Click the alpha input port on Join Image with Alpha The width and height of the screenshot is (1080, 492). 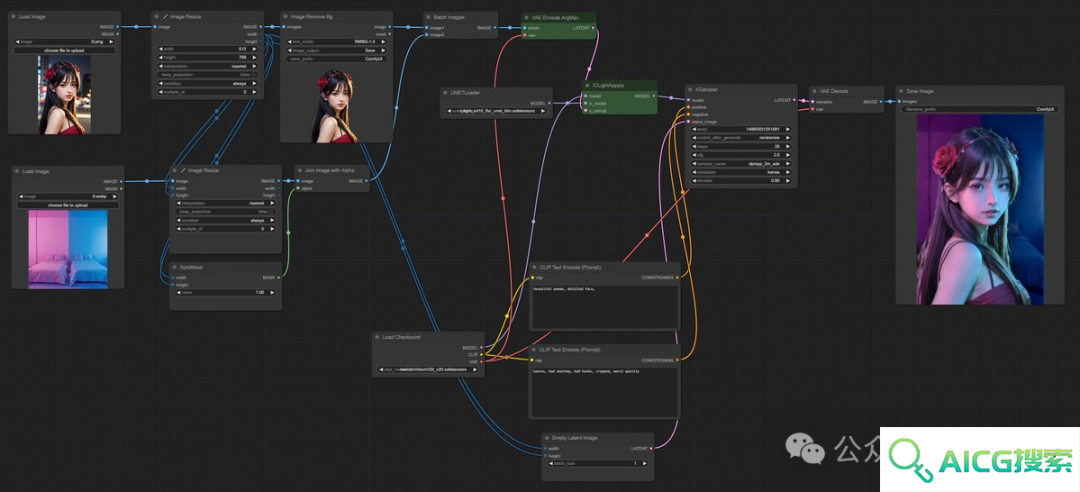click(x=298, y=187)
